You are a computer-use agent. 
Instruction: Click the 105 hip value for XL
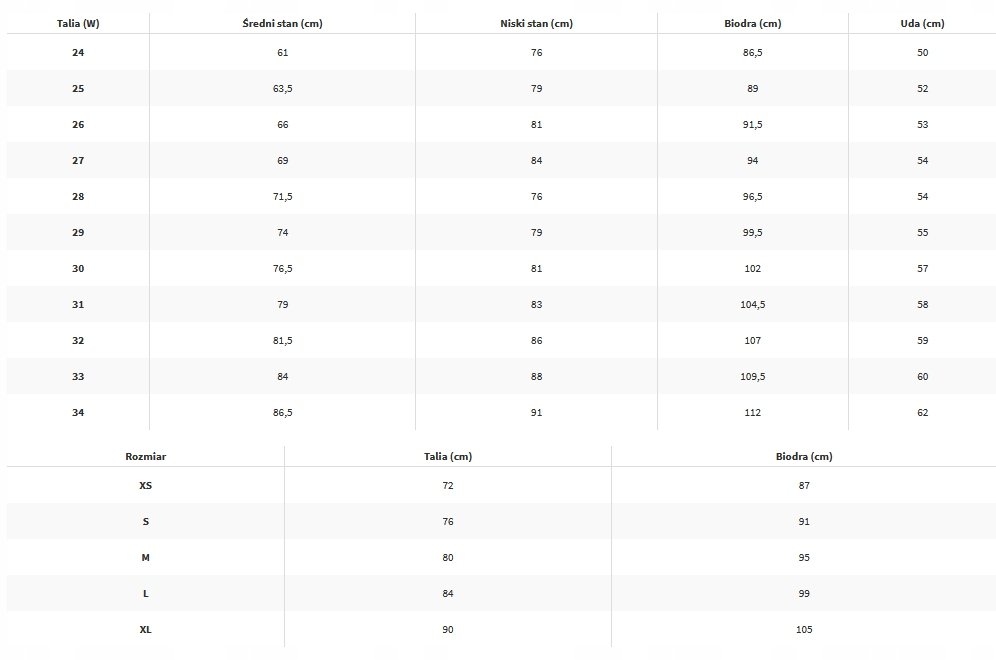[804, 629]
